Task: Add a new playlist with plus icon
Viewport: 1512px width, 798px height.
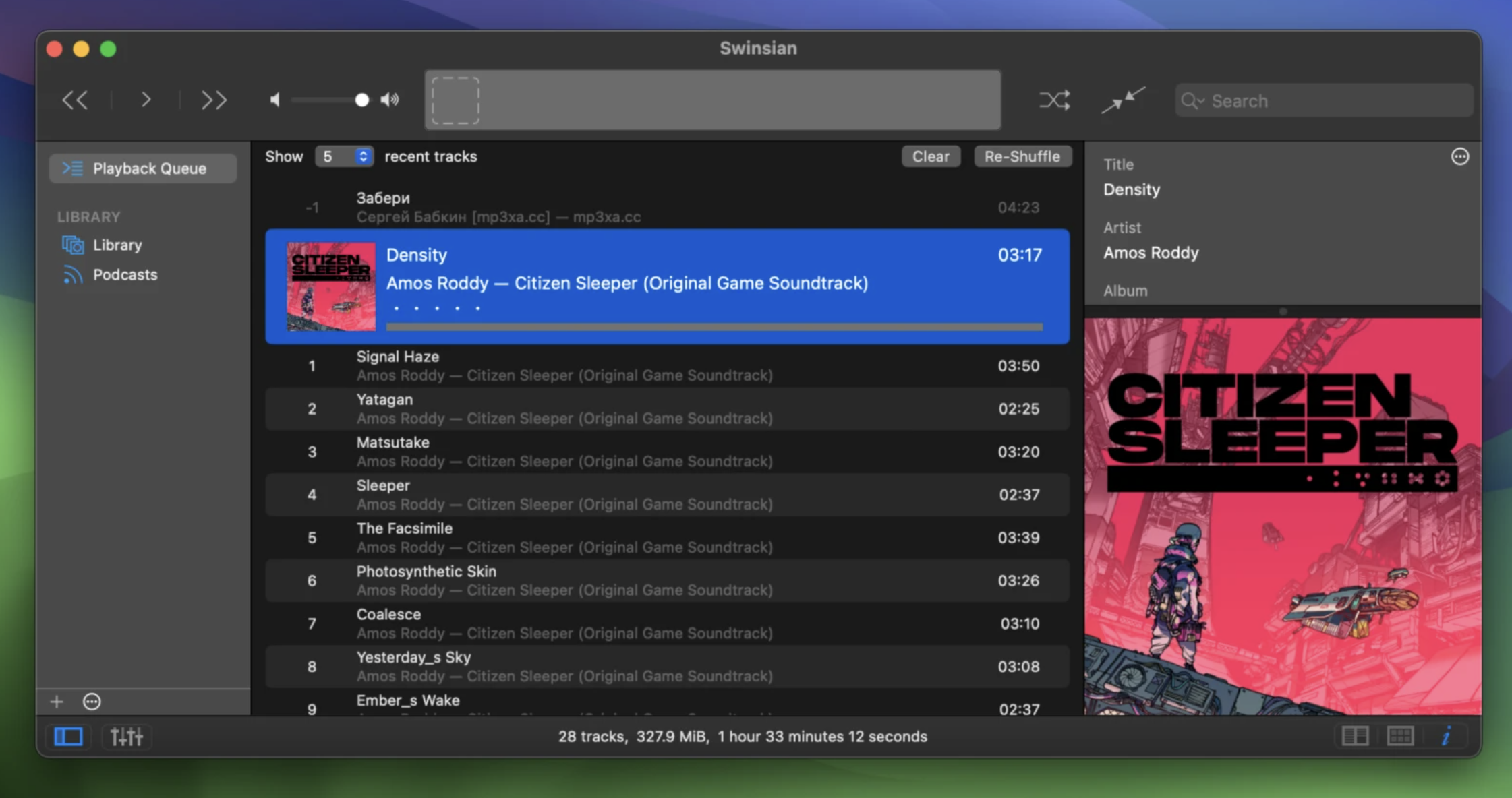Action: tap(57, 702)
